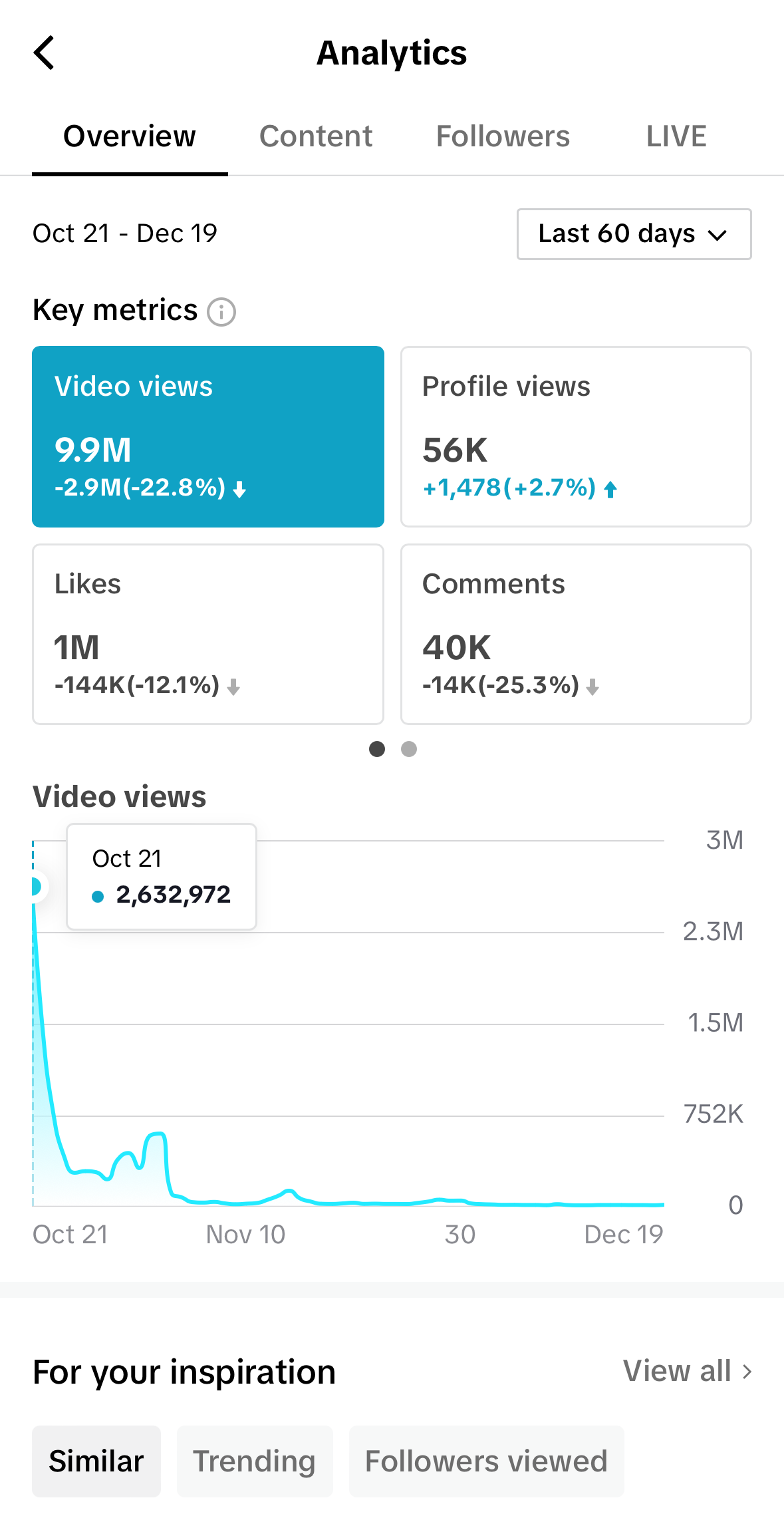Select the Video views metric card
This screenshot has width=784, height=1524.
[208, 436]
